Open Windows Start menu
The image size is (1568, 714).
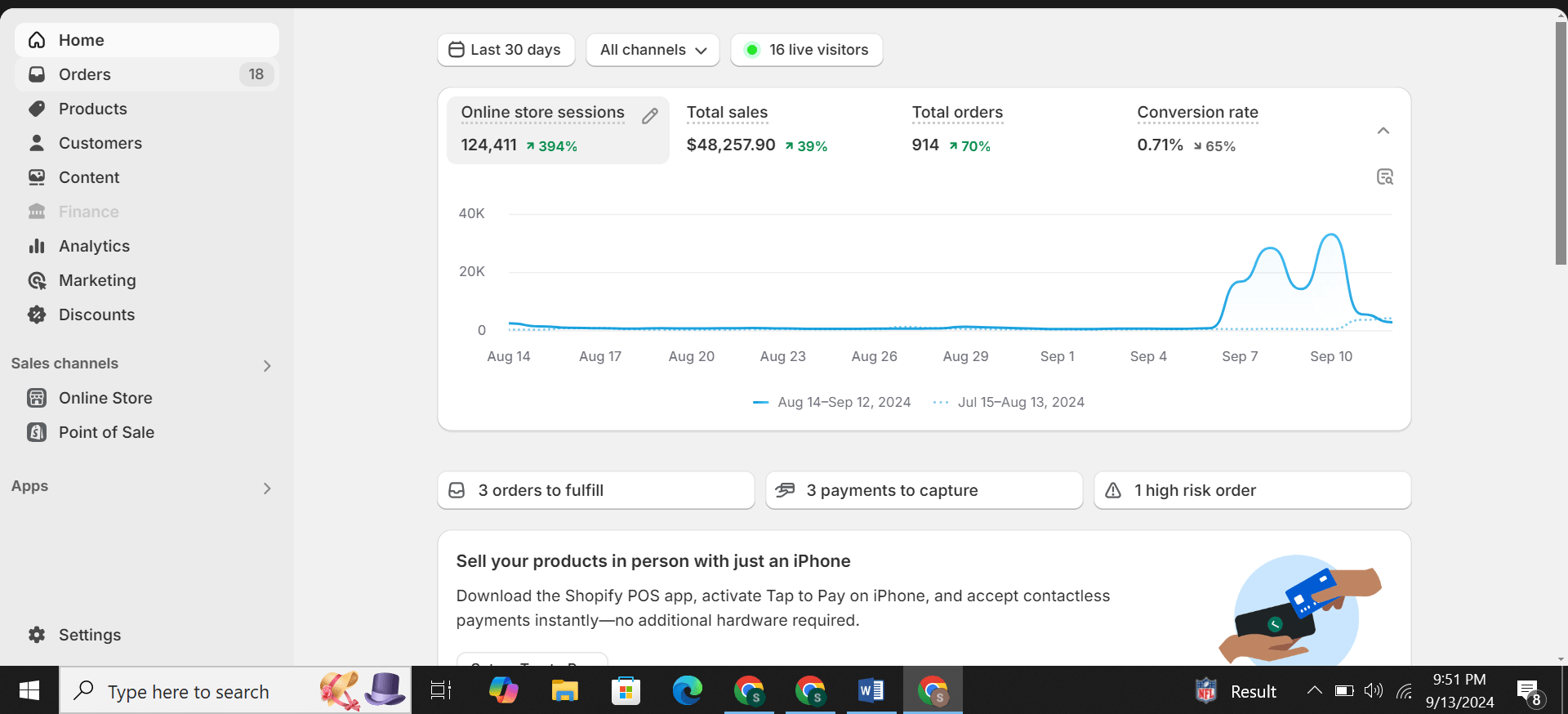[29, 691]
